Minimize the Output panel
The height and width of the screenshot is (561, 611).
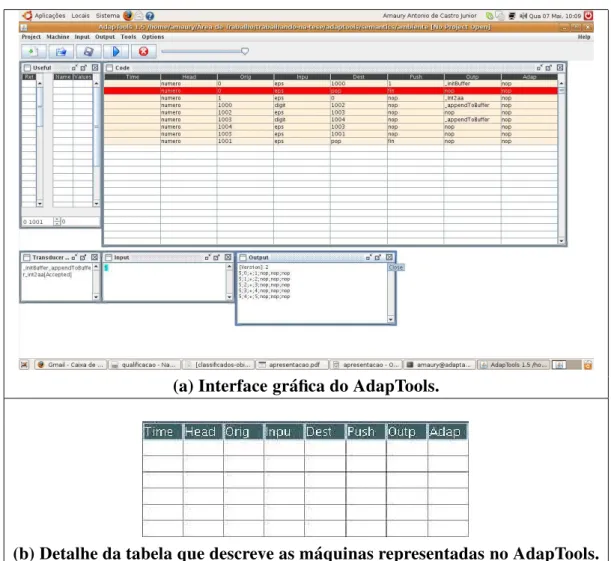coord(369,257)
